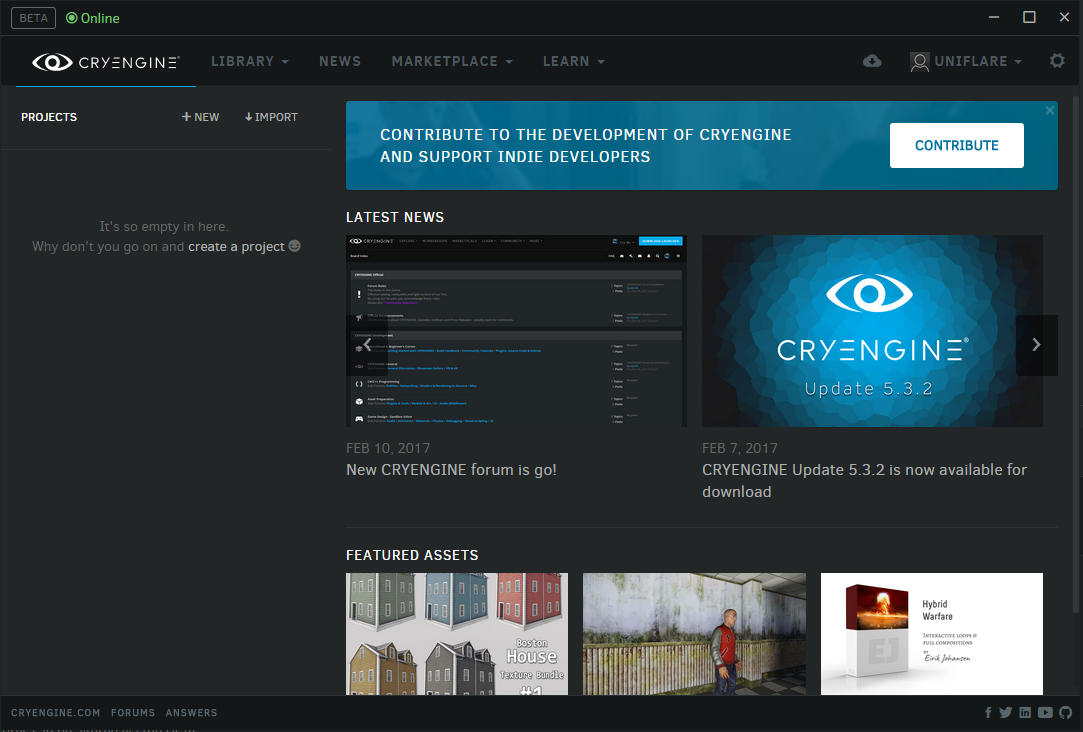Open 'New CRYENGINE forum is go!' headline
The height and width of the screenshot is (732, 1083).
(451, 470)
